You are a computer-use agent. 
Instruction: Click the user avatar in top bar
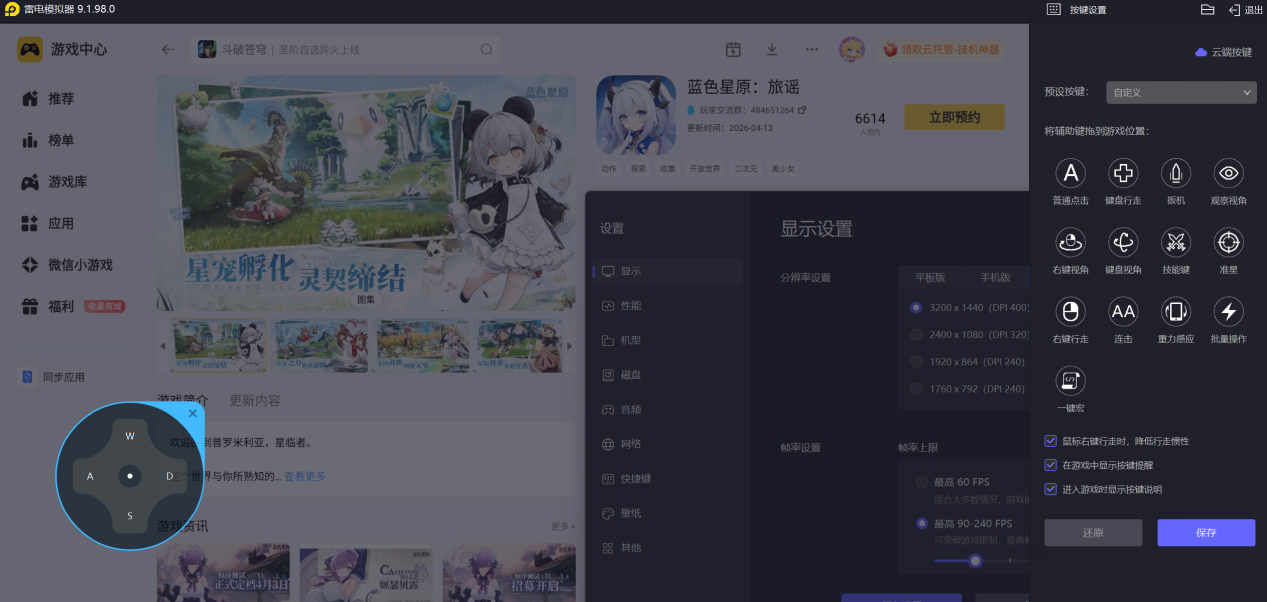[851, 49]
